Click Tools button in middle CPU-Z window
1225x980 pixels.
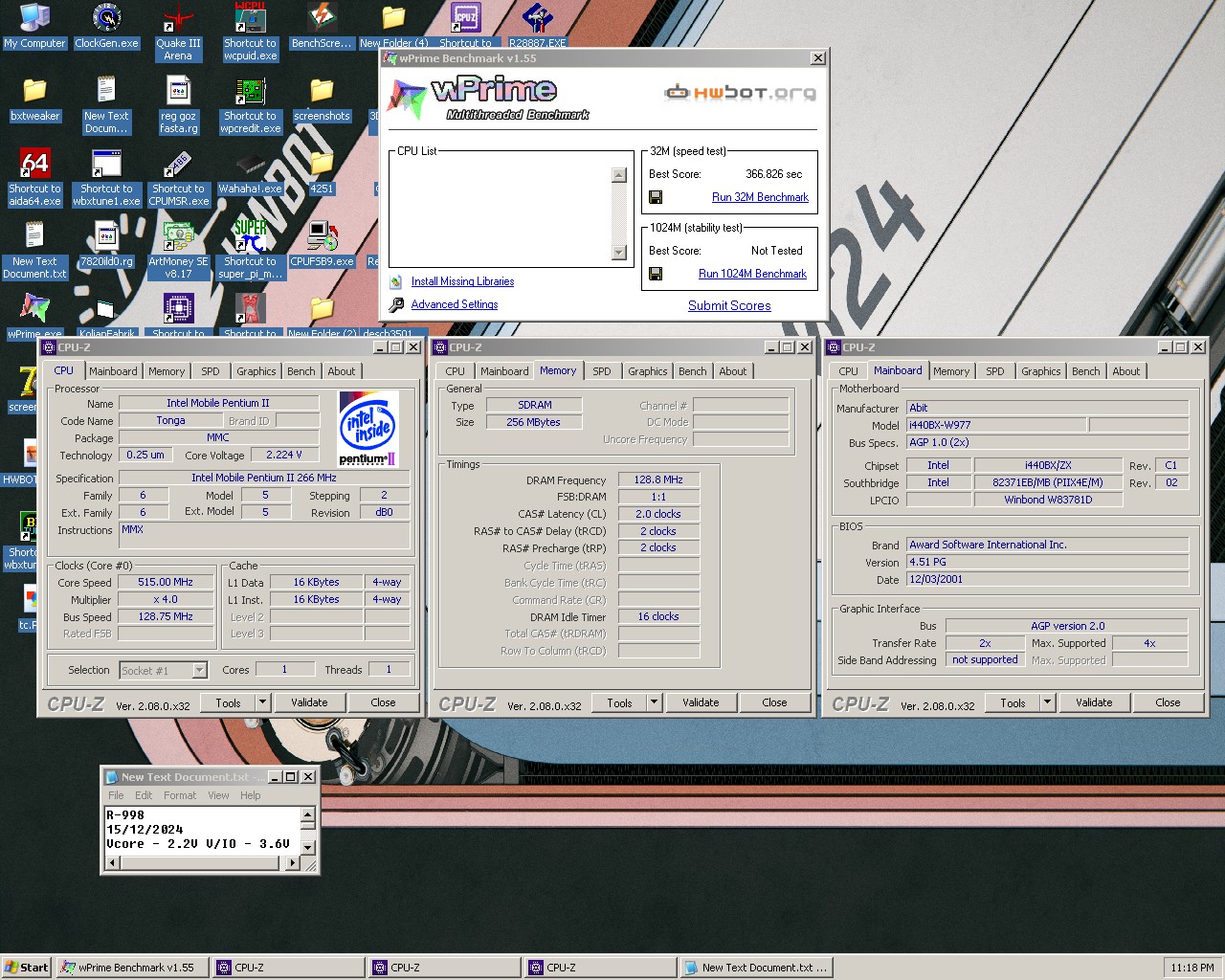[x=619, y=702]
